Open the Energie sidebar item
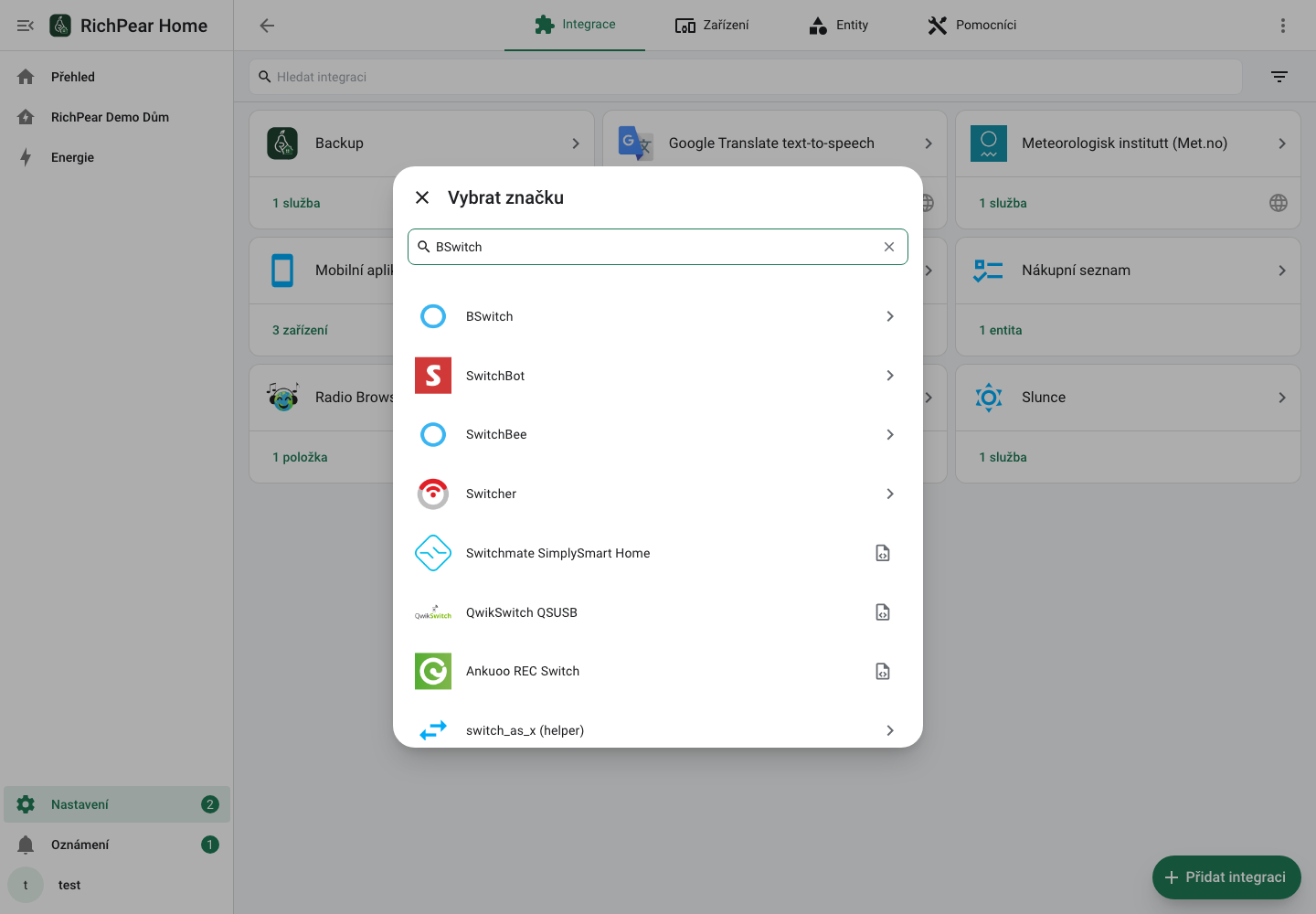 coord(117,157)
